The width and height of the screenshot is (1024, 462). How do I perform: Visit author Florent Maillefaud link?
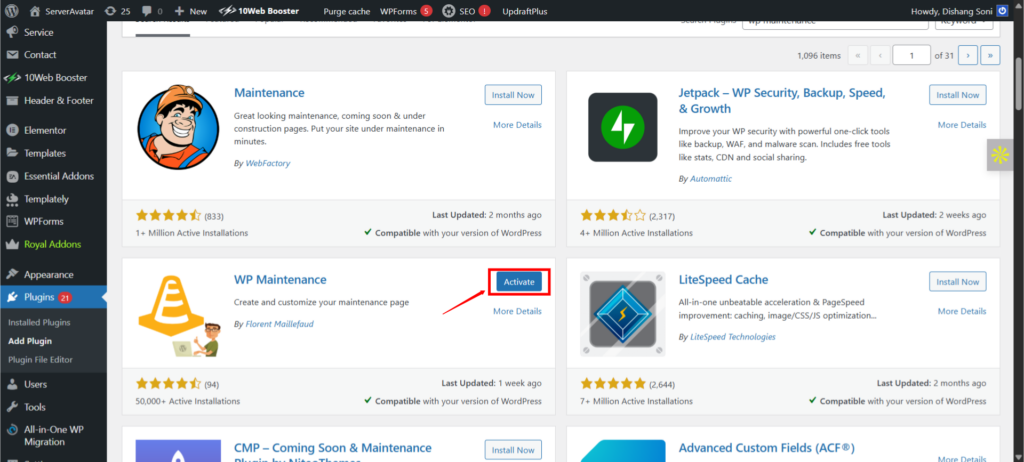point(280,324)
